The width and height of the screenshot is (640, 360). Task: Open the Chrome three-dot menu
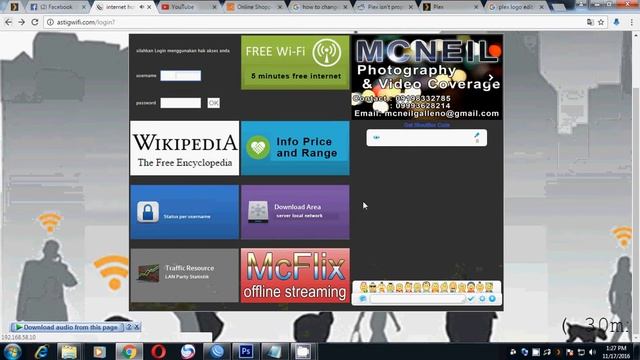[x=632, y=22]
